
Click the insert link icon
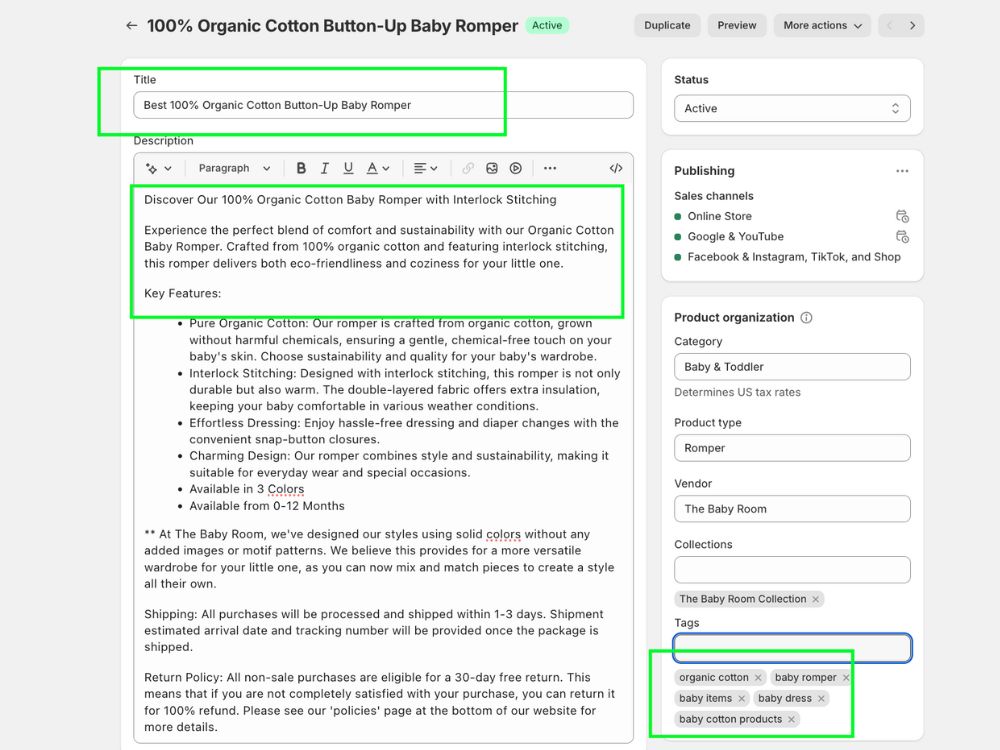(x=468, y=168)
